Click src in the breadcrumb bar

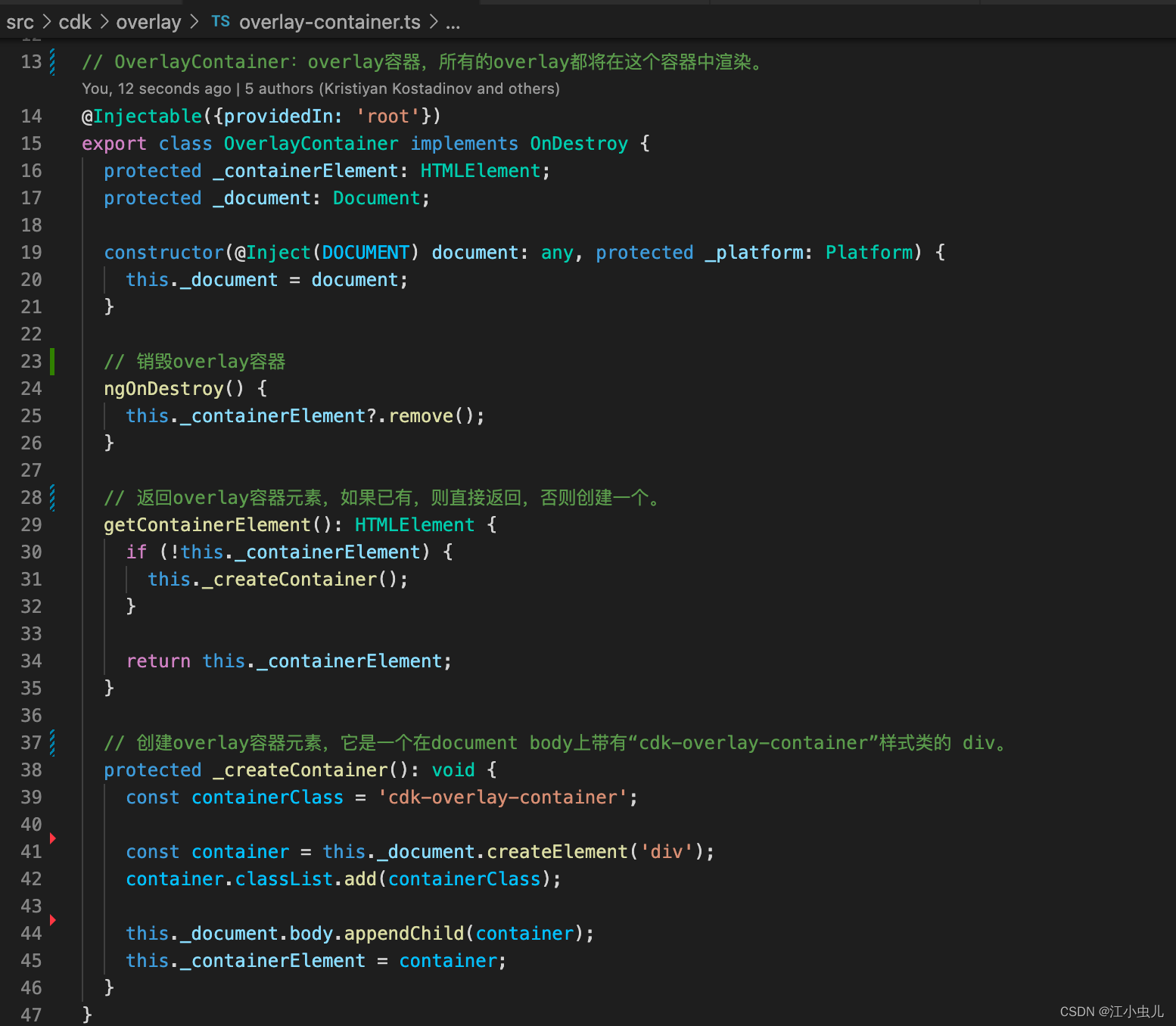point(20,21)
